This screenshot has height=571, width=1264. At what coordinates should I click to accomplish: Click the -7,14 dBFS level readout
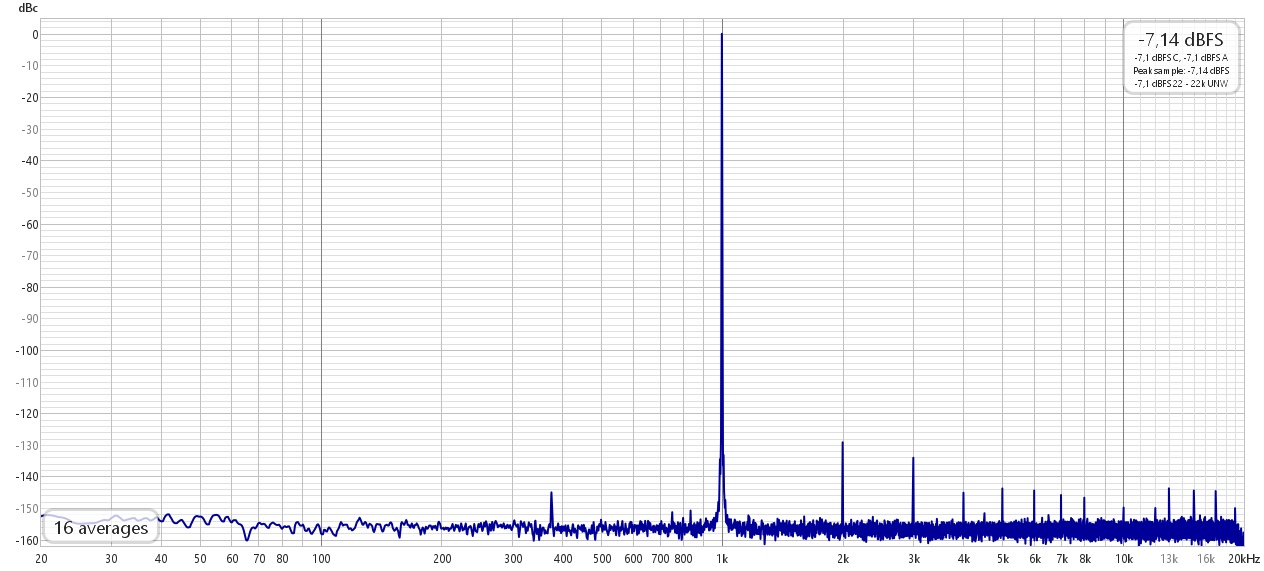coord(1181,39)
